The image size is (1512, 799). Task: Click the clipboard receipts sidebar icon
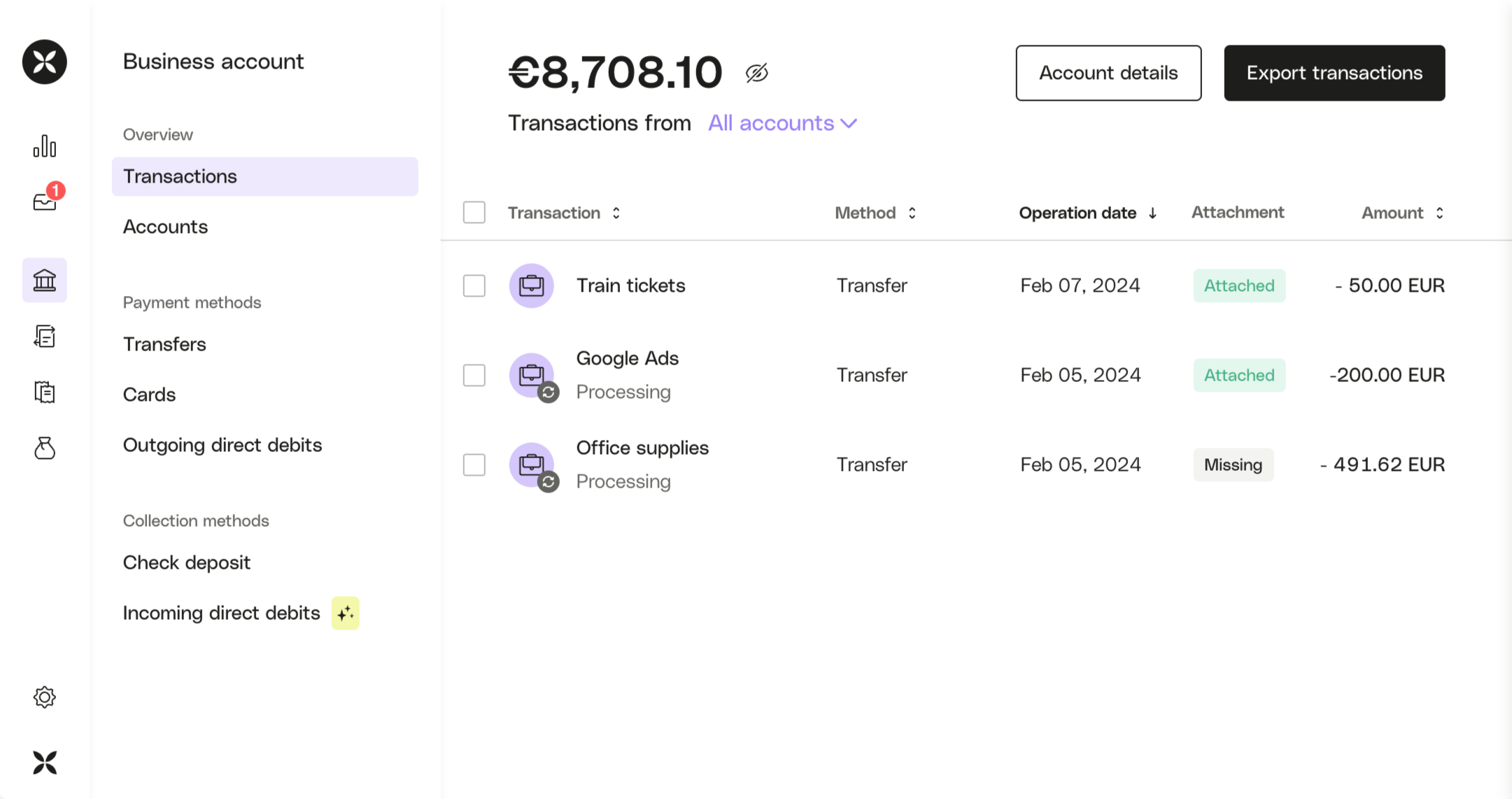pos(44,392)
